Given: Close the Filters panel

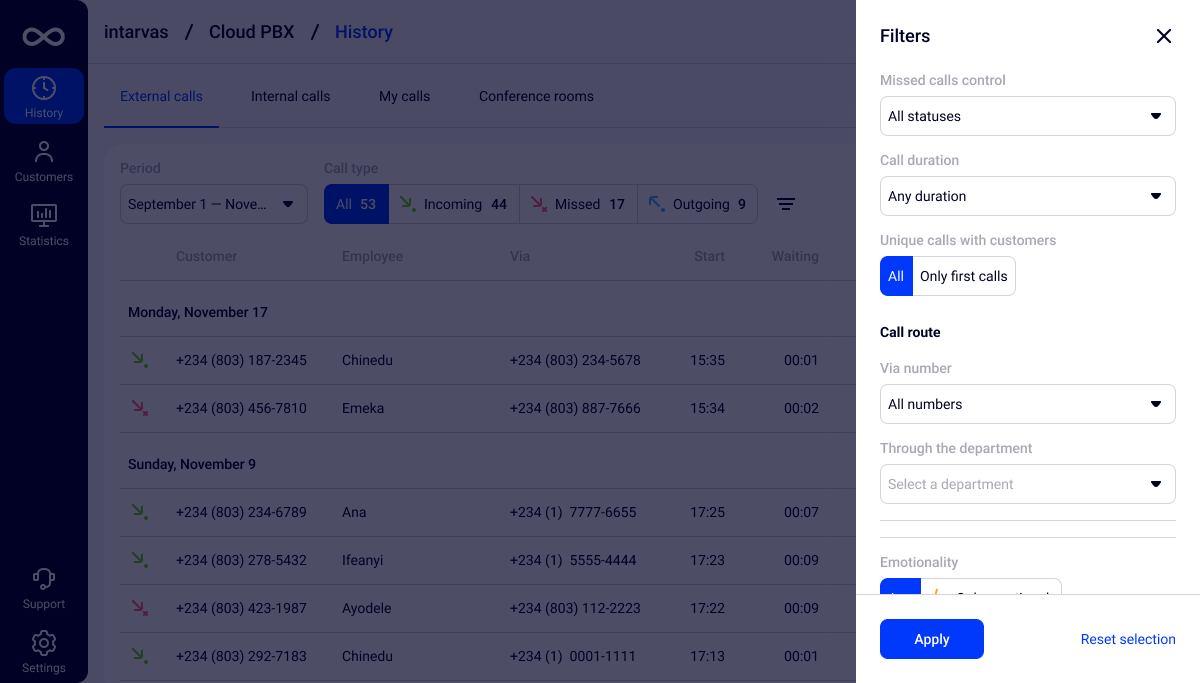Looking at the screenshot, I should (x=1163, y=36).
